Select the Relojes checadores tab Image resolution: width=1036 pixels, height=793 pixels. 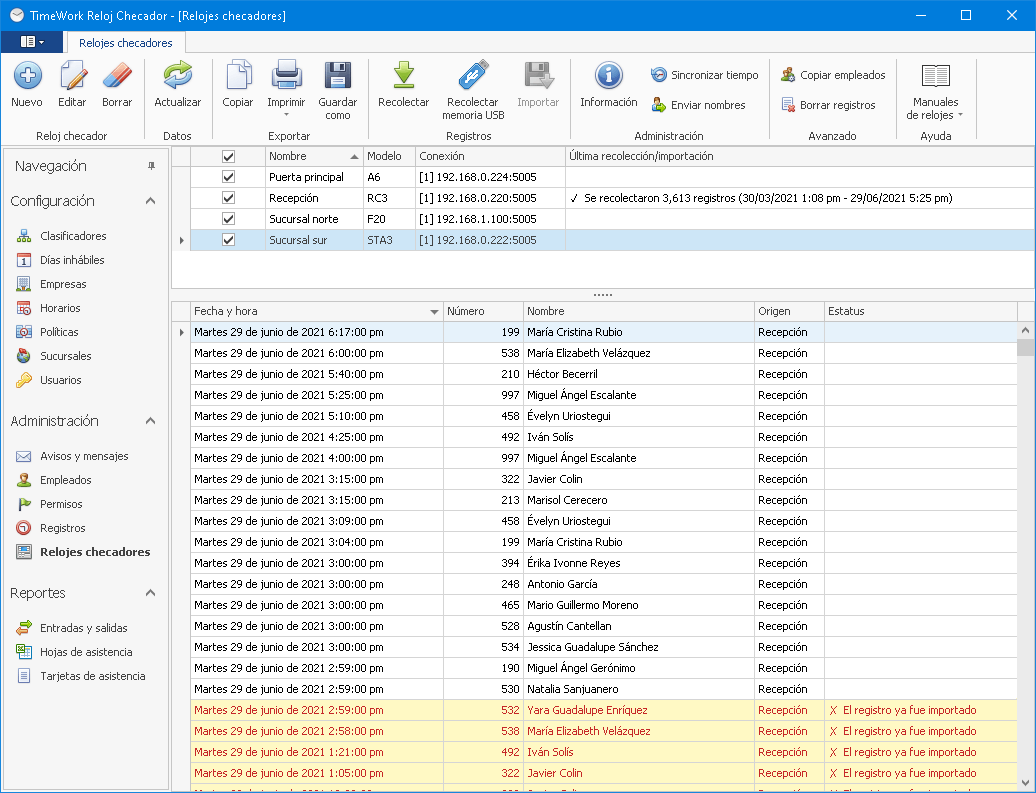pyautogui.click(x=126, y=43)
